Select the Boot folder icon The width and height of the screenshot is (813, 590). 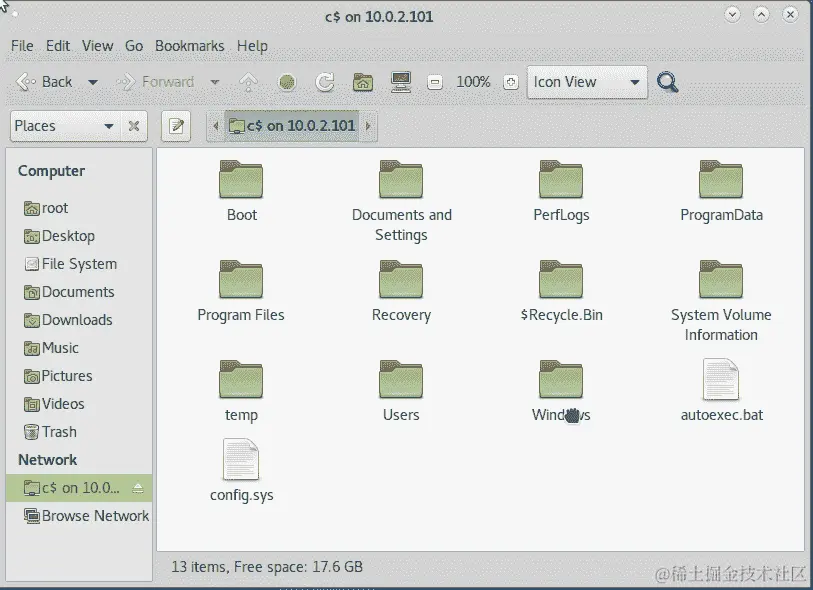[241, 179]
